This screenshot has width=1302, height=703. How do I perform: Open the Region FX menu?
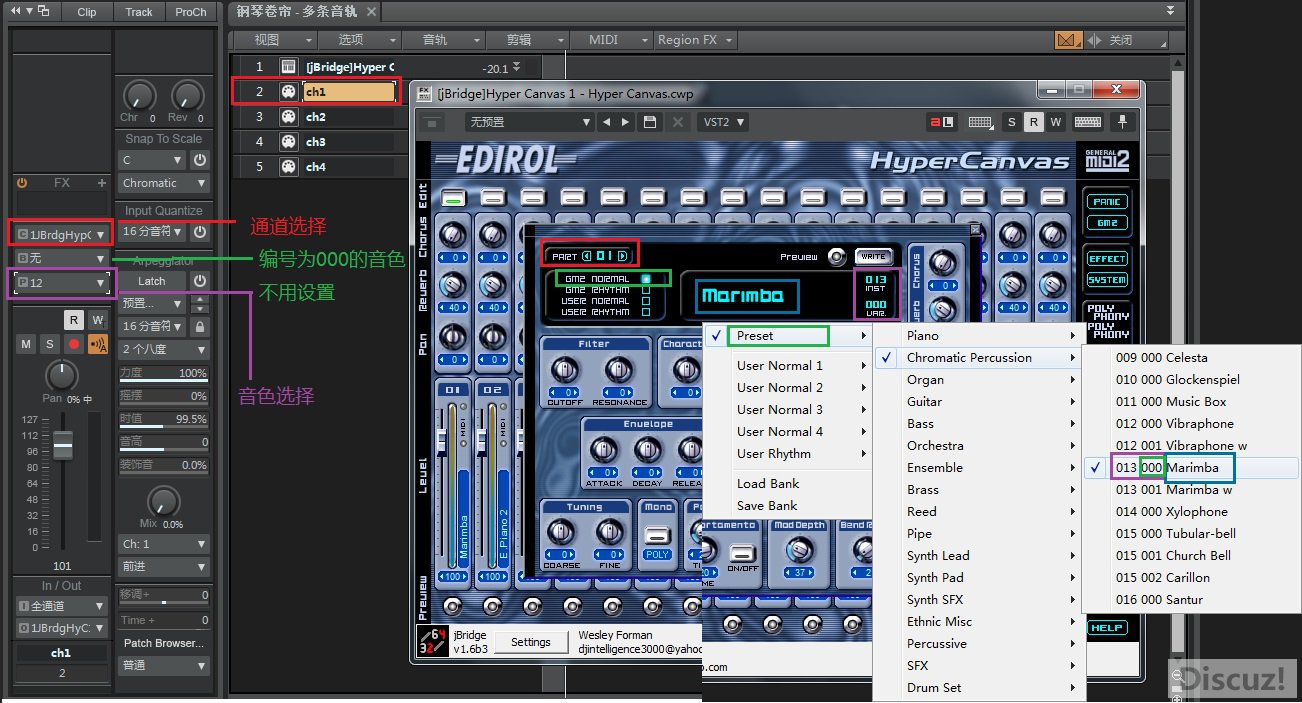click(695, 40)
